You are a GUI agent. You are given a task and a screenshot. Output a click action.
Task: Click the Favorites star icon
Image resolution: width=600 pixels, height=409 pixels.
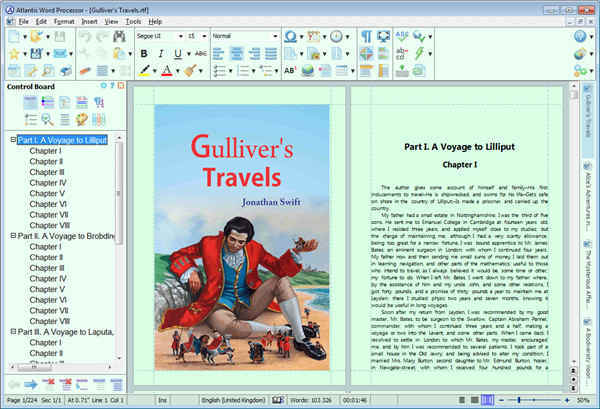tap(14, 54)
